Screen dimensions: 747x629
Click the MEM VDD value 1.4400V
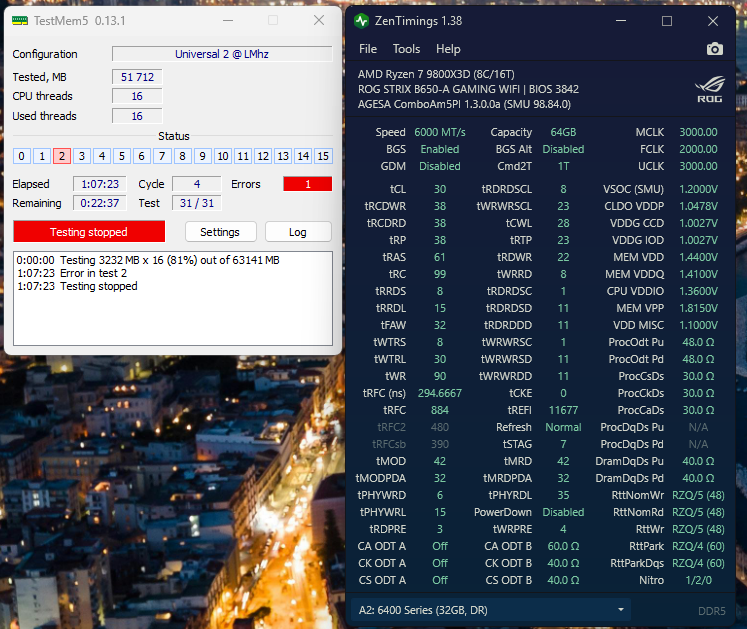pyautogui.click(x=698, y=257)
